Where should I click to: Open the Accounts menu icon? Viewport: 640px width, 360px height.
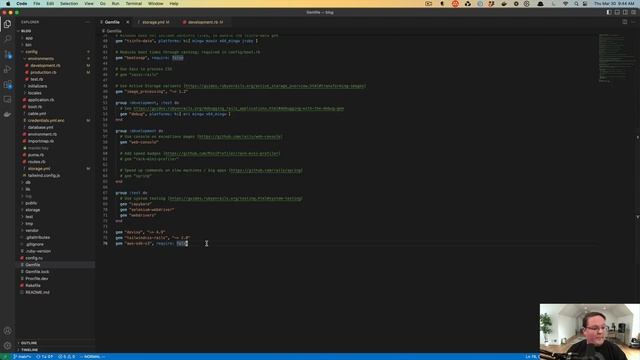(x=7, y=331)
